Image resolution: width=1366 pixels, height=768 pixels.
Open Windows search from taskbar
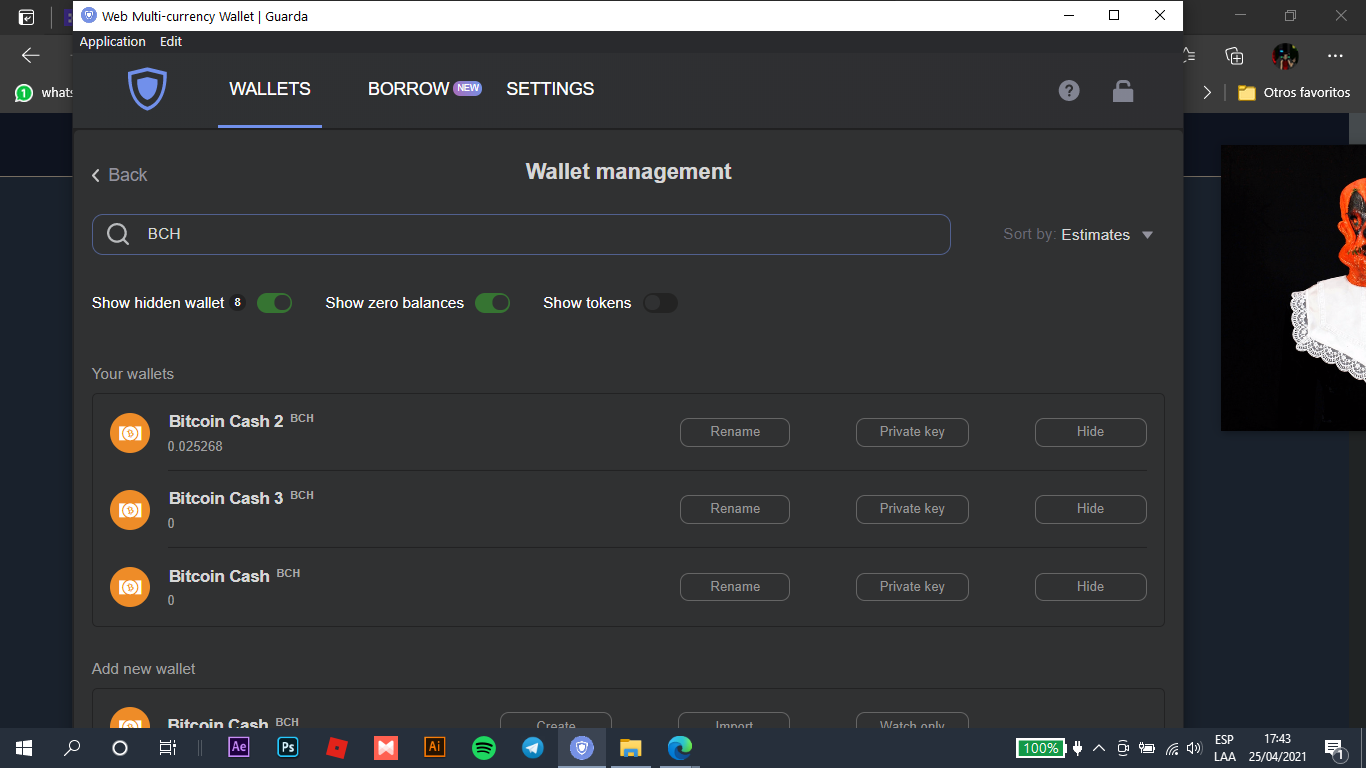click(x=72, y=747)
